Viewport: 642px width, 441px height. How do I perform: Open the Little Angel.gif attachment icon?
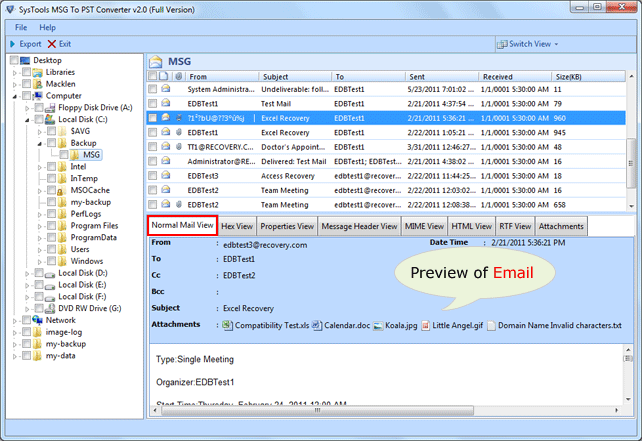(x=426, y=326)
